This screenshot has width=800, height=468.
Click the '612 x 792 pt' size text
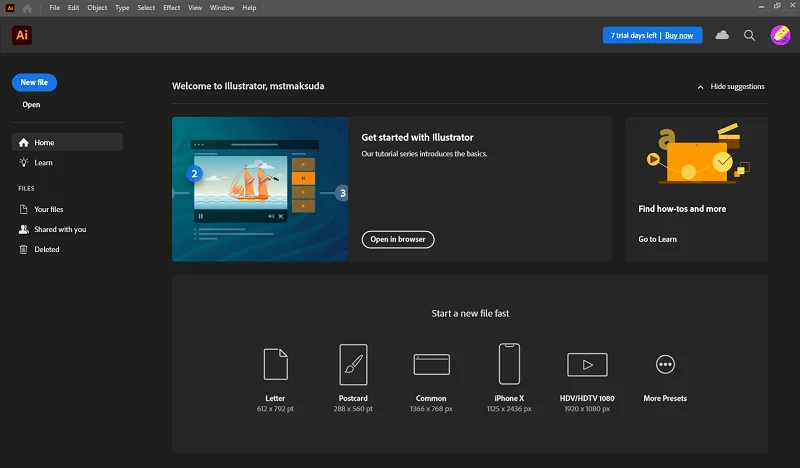(x=276, y=409)
